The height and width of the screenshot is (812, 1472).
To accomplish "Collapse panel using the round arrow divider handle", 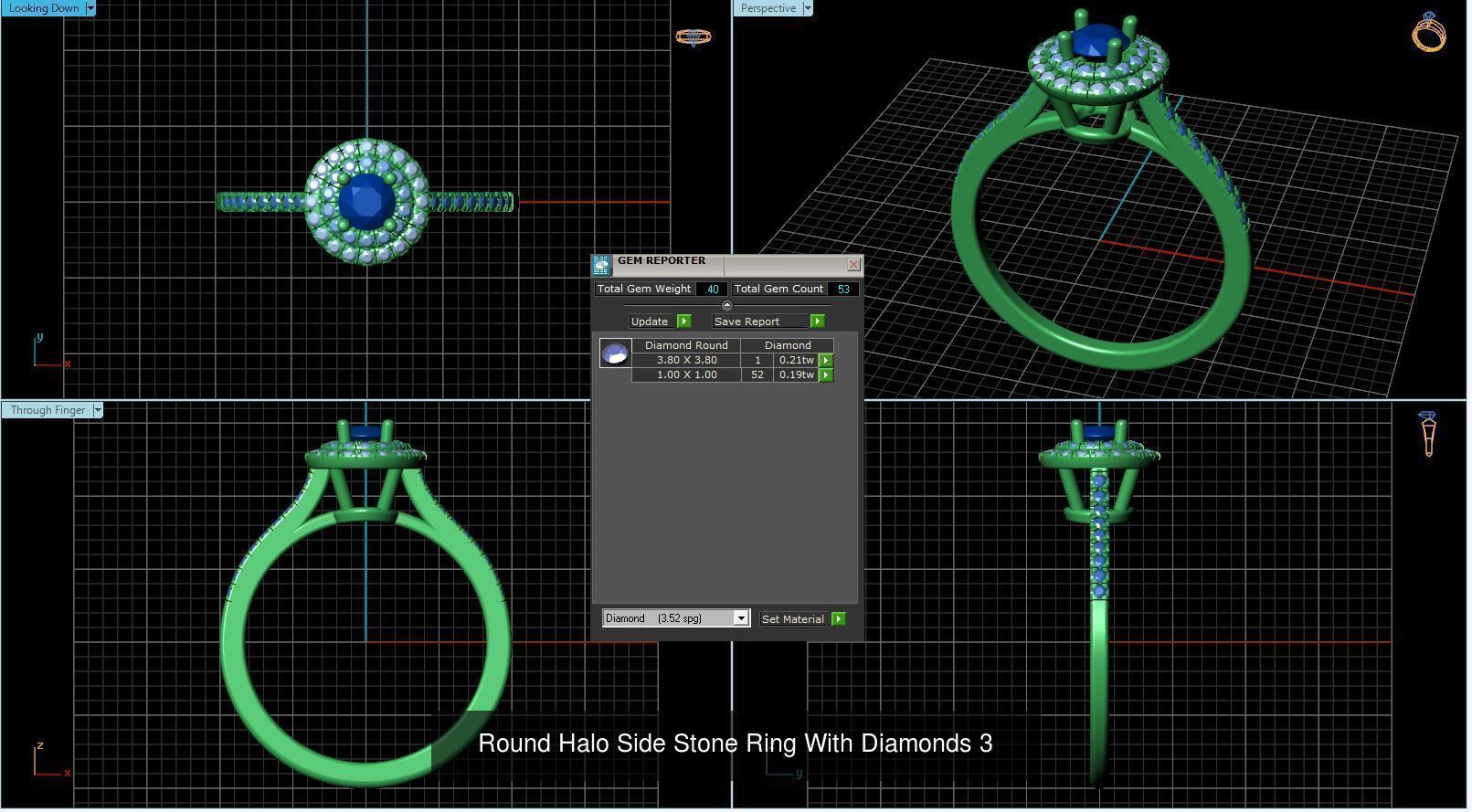I will point(727,306).
